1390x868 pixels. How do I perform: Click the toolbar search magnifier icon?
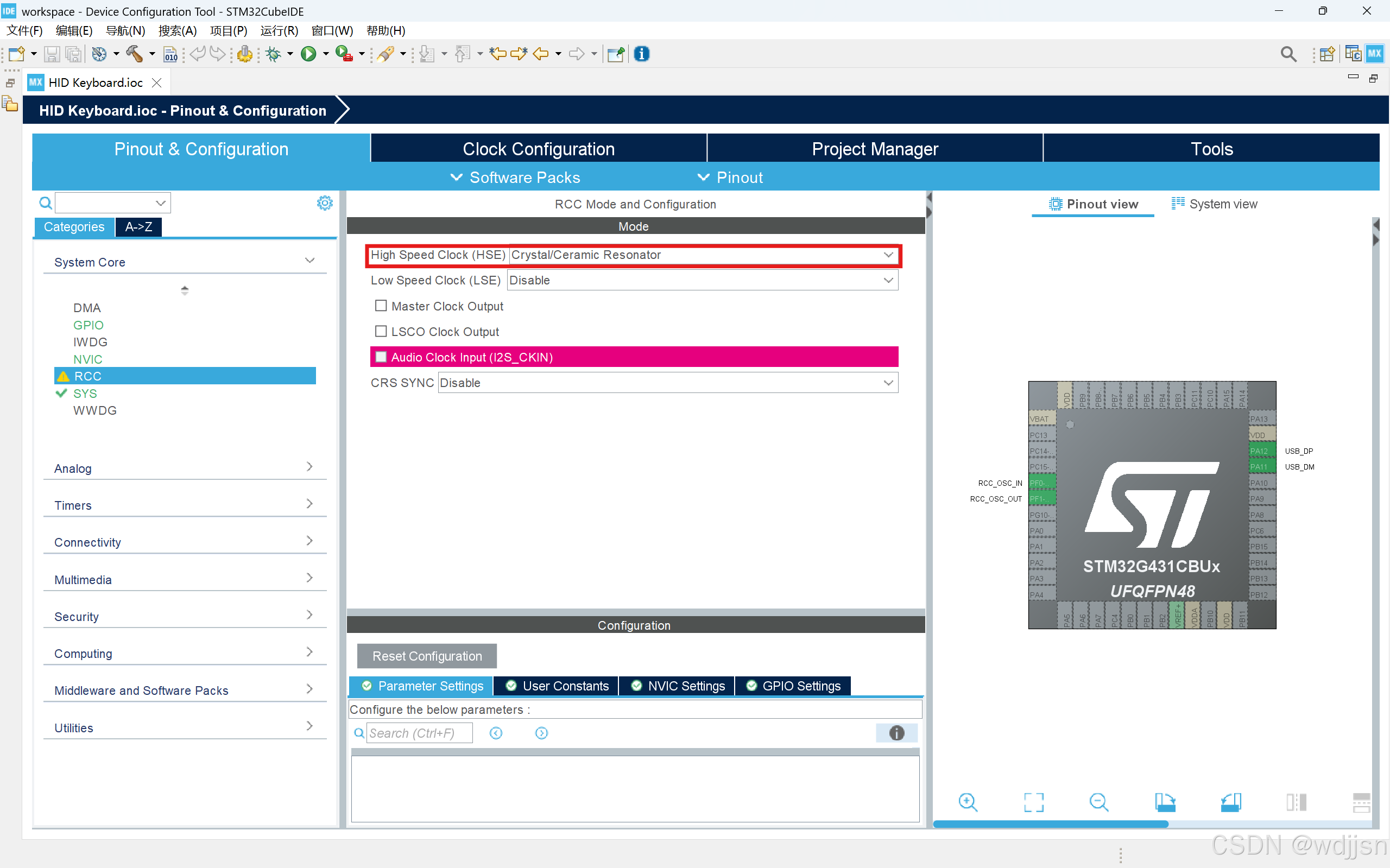coord(1288,54)
